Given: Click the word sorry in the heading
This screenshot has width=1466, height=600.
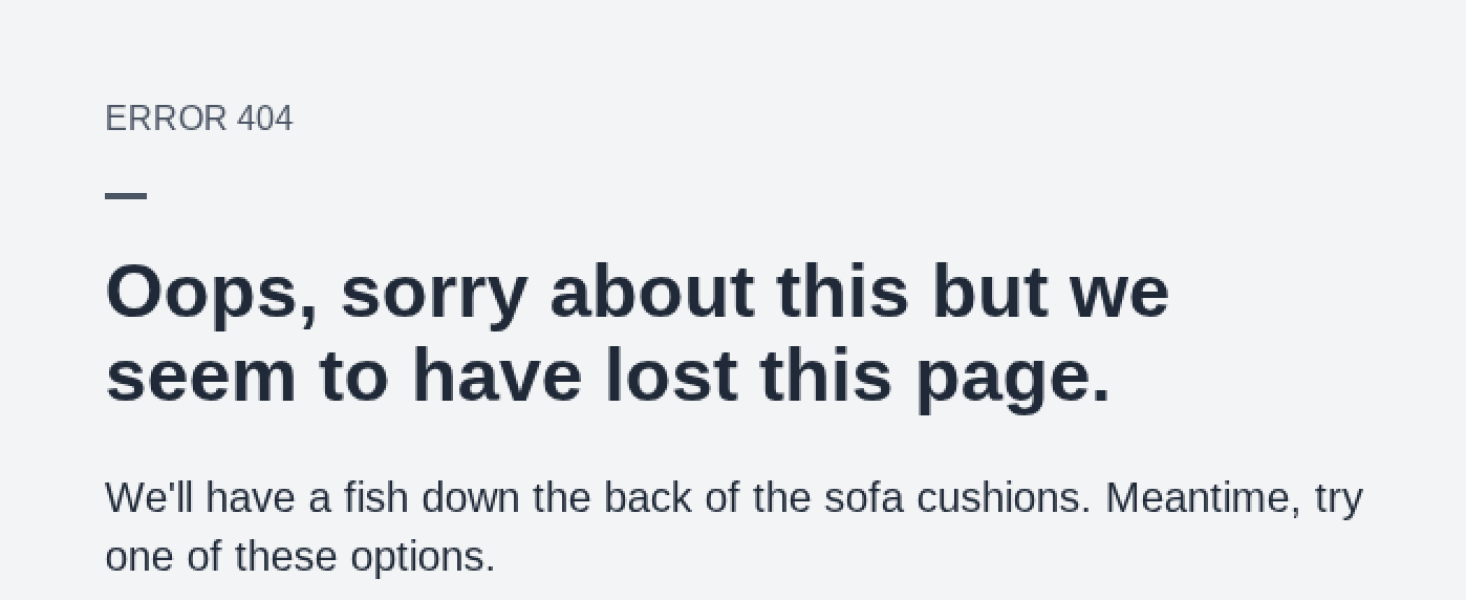Looking at the screenshot, I should point(433,294).
